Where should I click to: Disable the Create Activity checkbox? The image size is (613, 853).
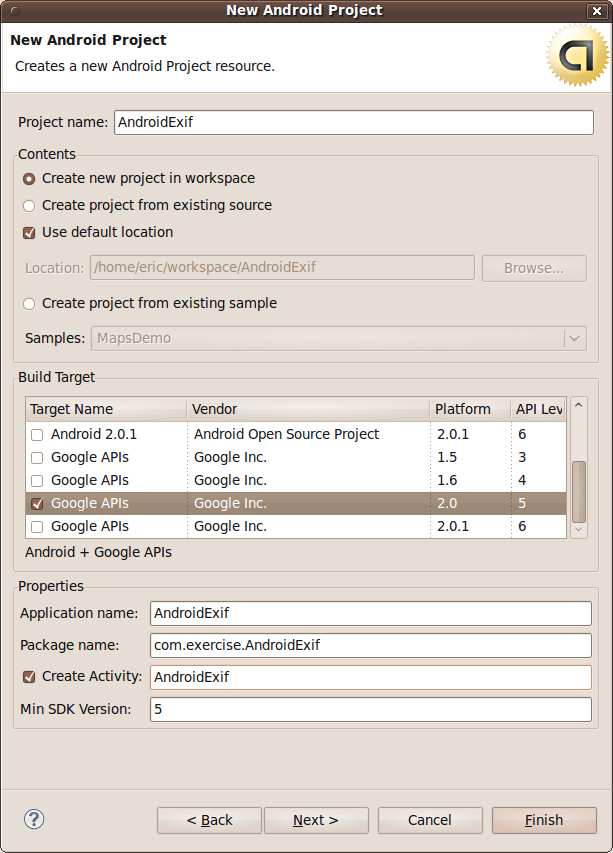29,677
